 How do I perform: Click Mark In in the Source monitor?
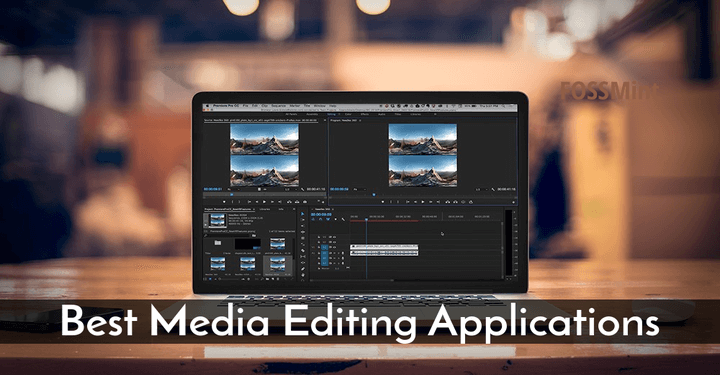tap(232, 202)
